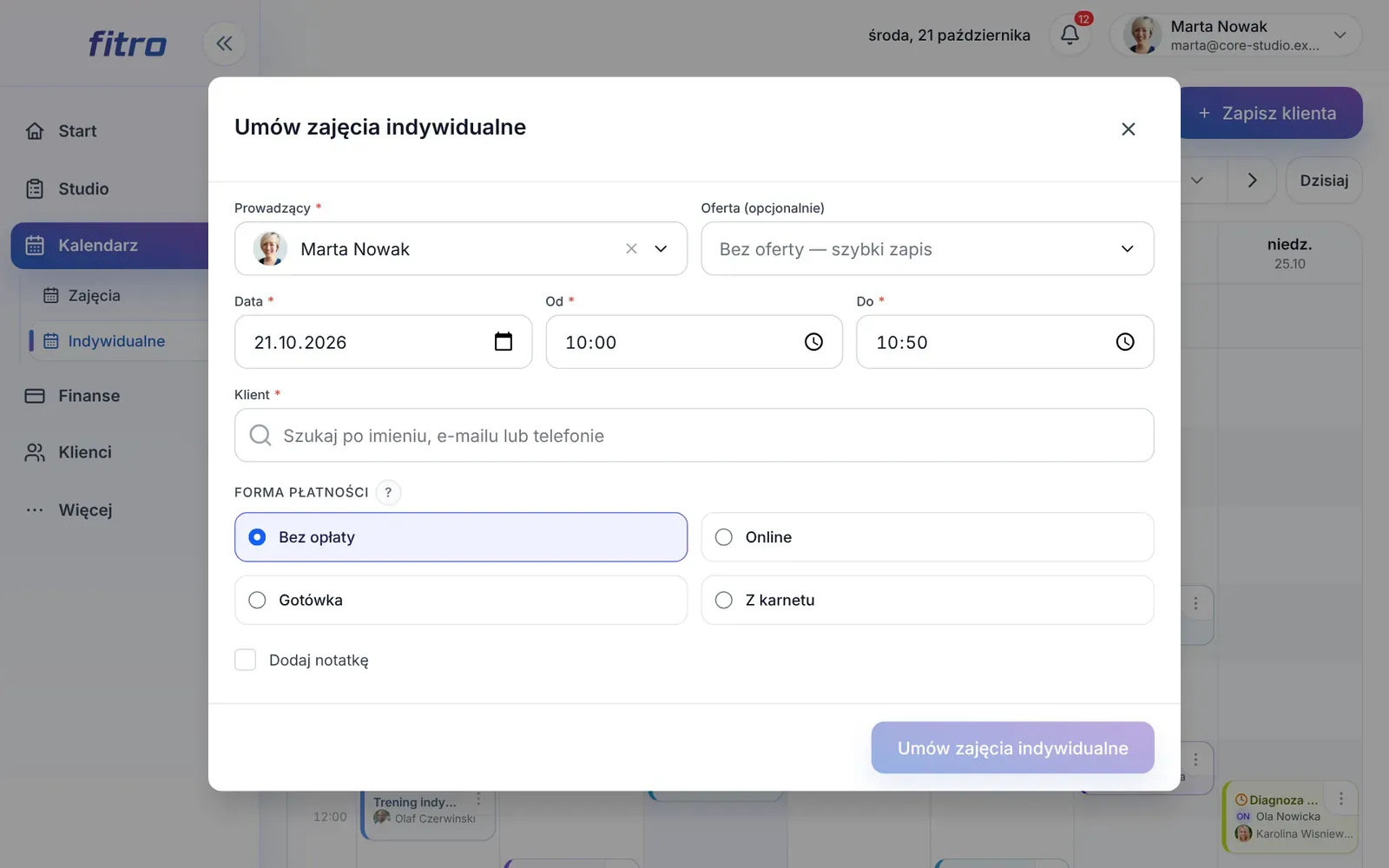Clear selected instructor Marta Nowak
Image resolution: width=1389 pixels, height=868 pixels.
tap(631, 249)
